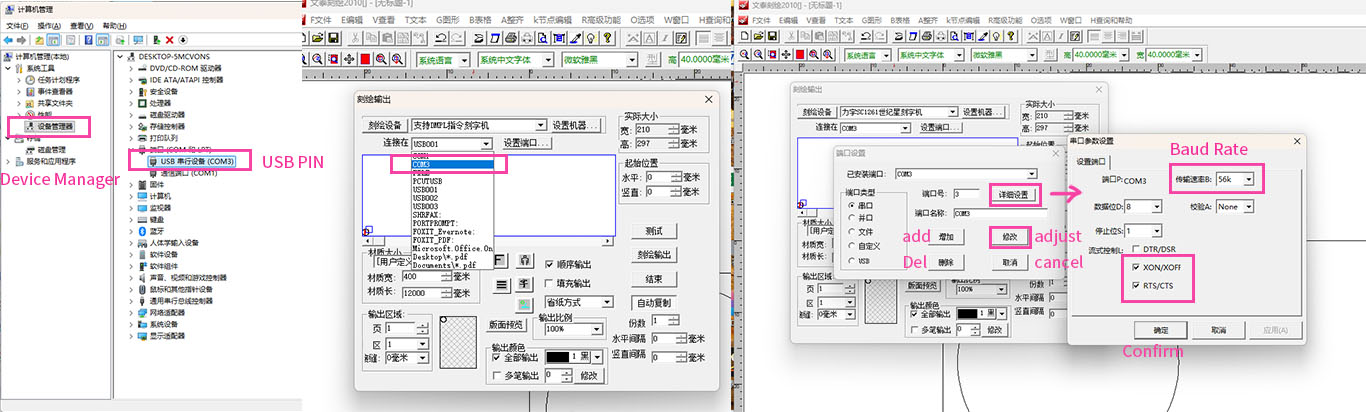1366x412 pixels.
Task: Click 删除 button in 端口设置 dialog
Action: click(x=946, y=262)
